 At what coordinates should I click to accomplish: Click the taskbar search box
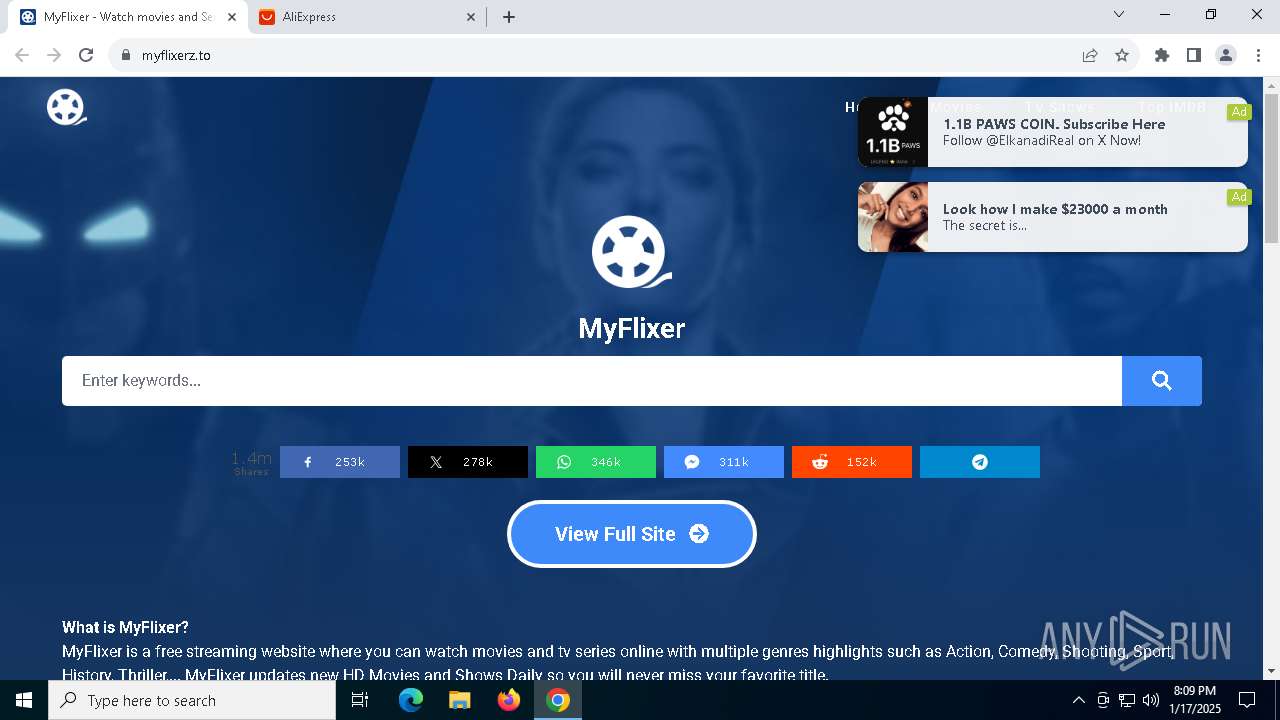coord(192,700)
